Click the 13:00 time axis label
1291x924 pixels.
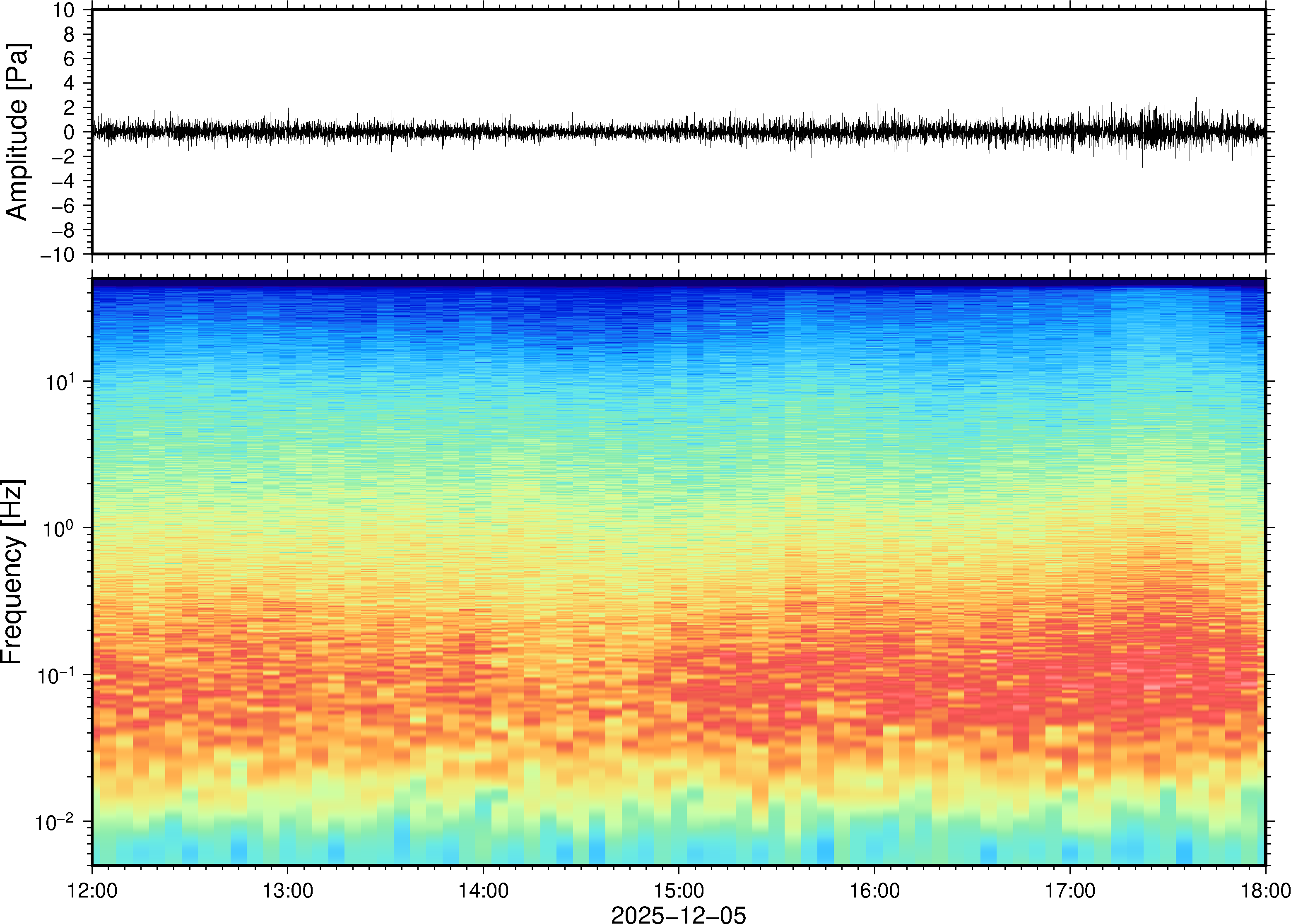coord(287,890)
